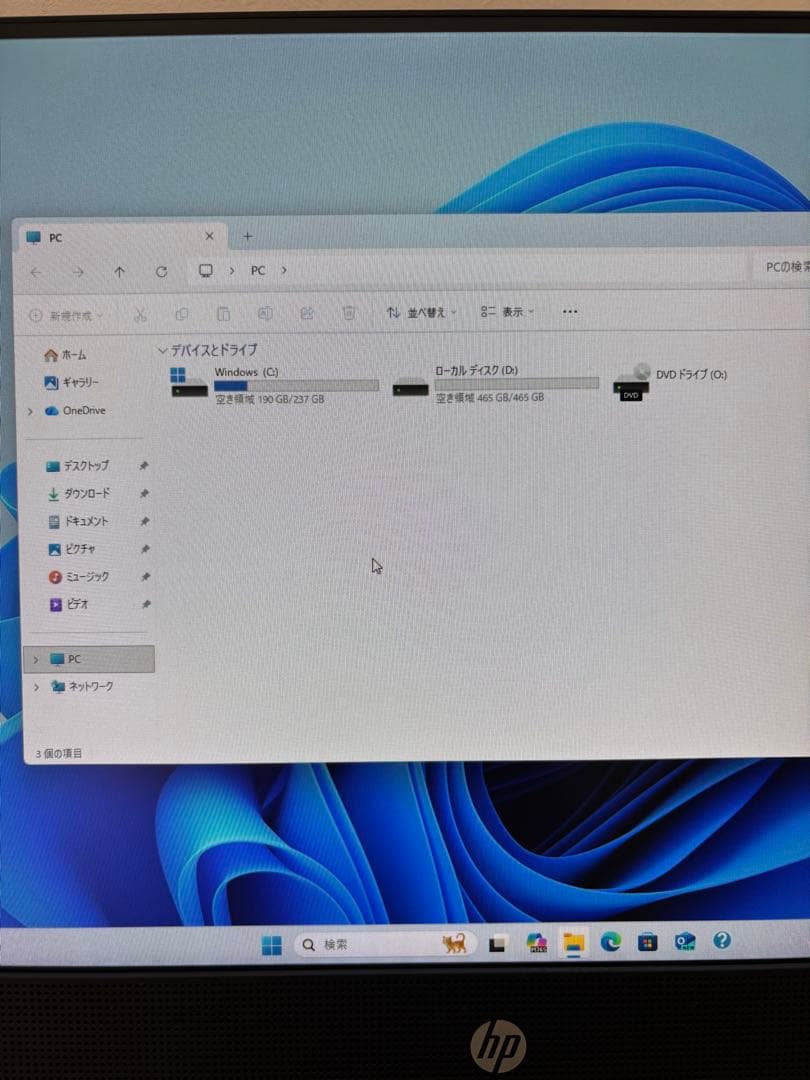
Task: Expand the OneDrive tree node
Action: (30, 411)
